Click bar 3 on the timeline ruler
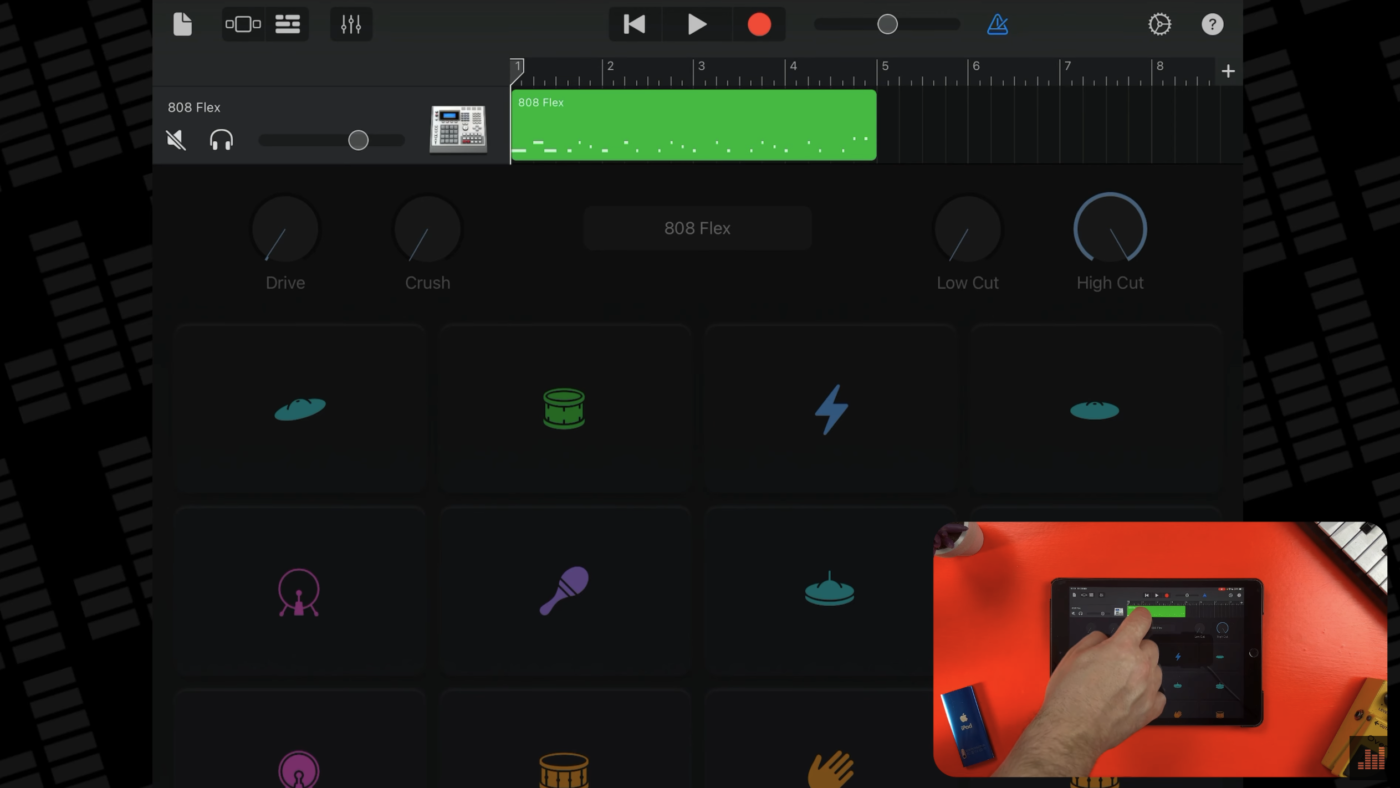 pyautogui.click(x=700, y=67)
